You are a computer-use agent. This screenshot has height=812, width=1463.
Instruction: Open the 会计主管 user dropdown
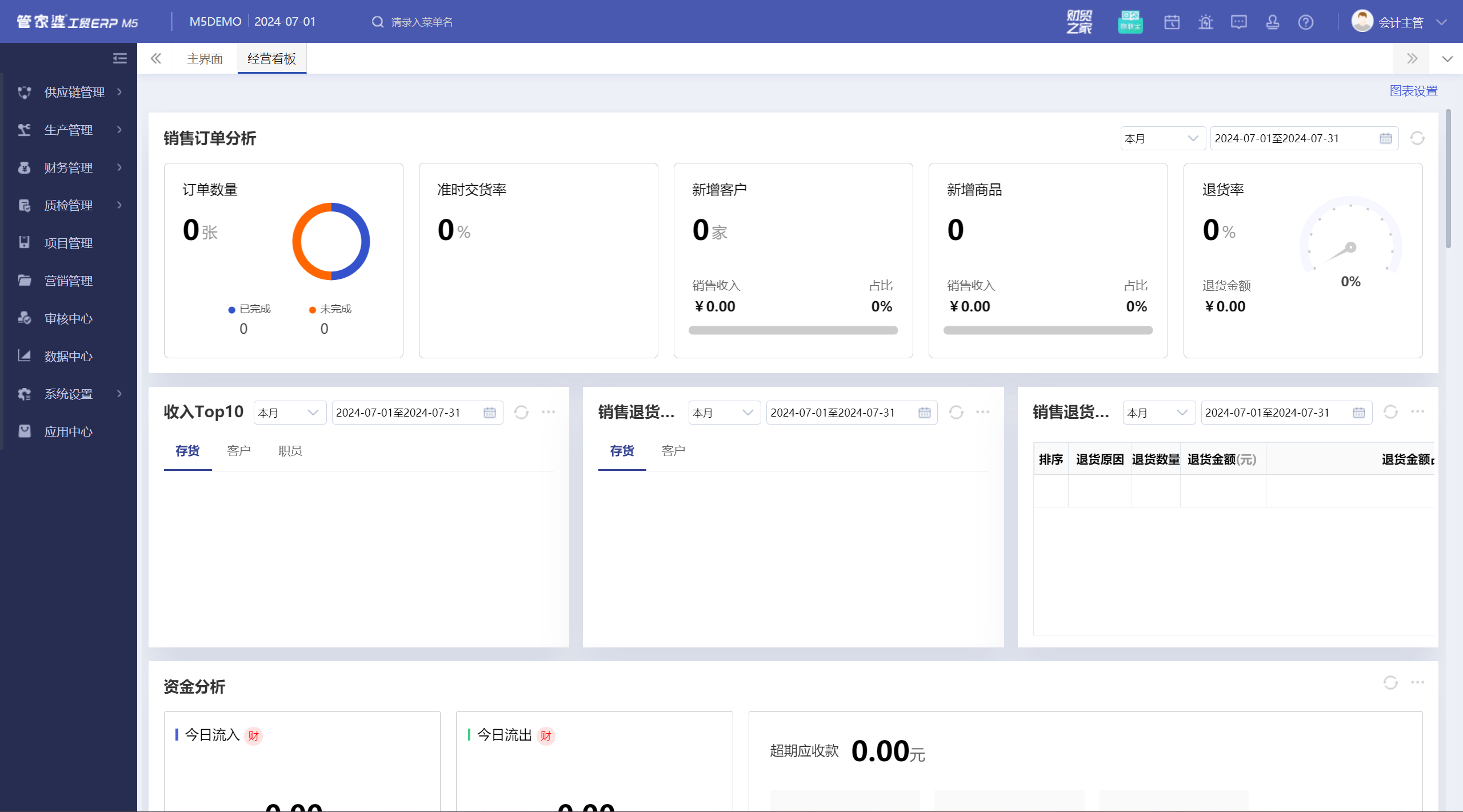[x=1400, y=22]
